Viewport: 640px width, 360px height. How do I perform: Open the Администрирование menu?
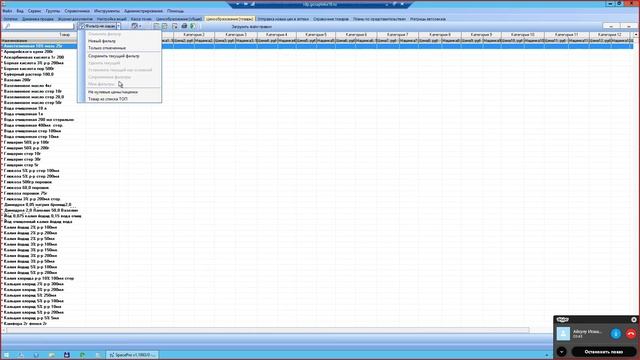143,11
